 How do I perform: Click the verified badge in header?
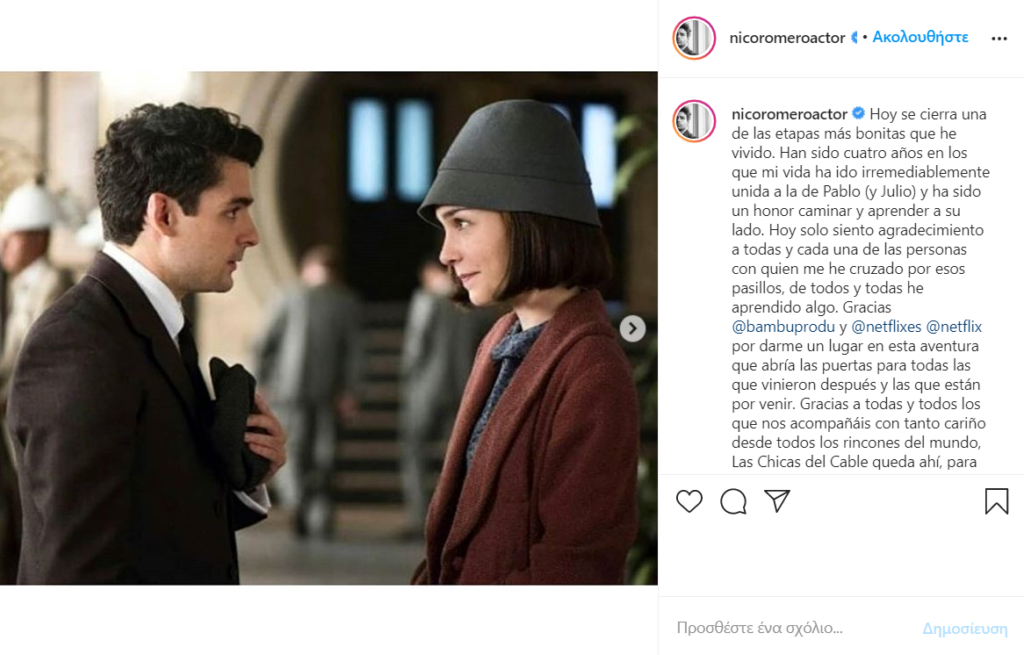click(x=854, y=38)
